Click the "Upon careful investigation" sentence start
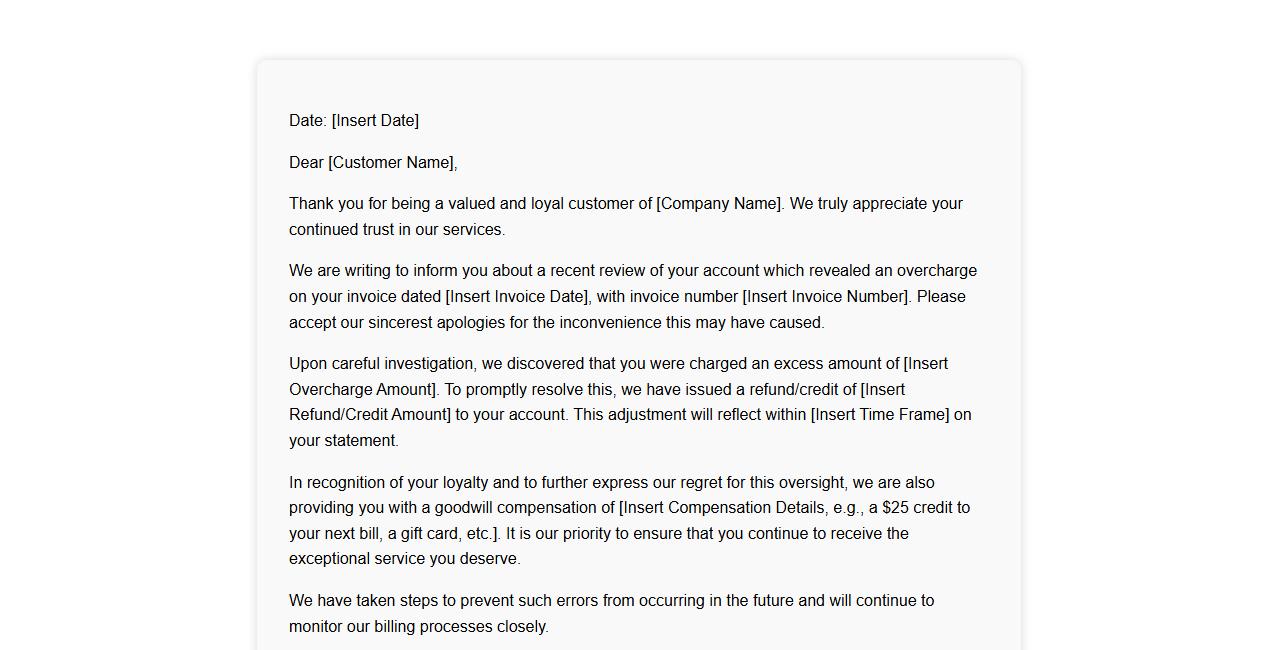 pos(382,364)
